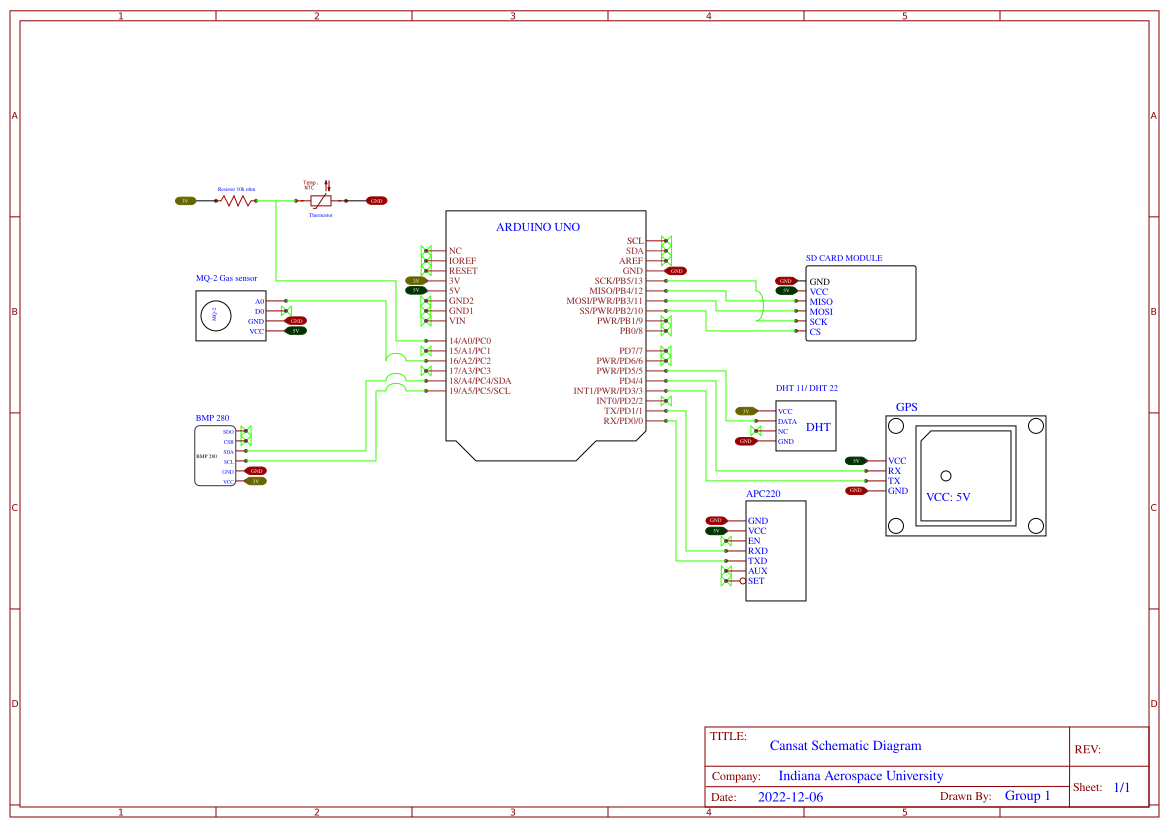Click the 3V power flag feeding the resistor
This screenshot has width=1169, height=827.
point(185,201)
